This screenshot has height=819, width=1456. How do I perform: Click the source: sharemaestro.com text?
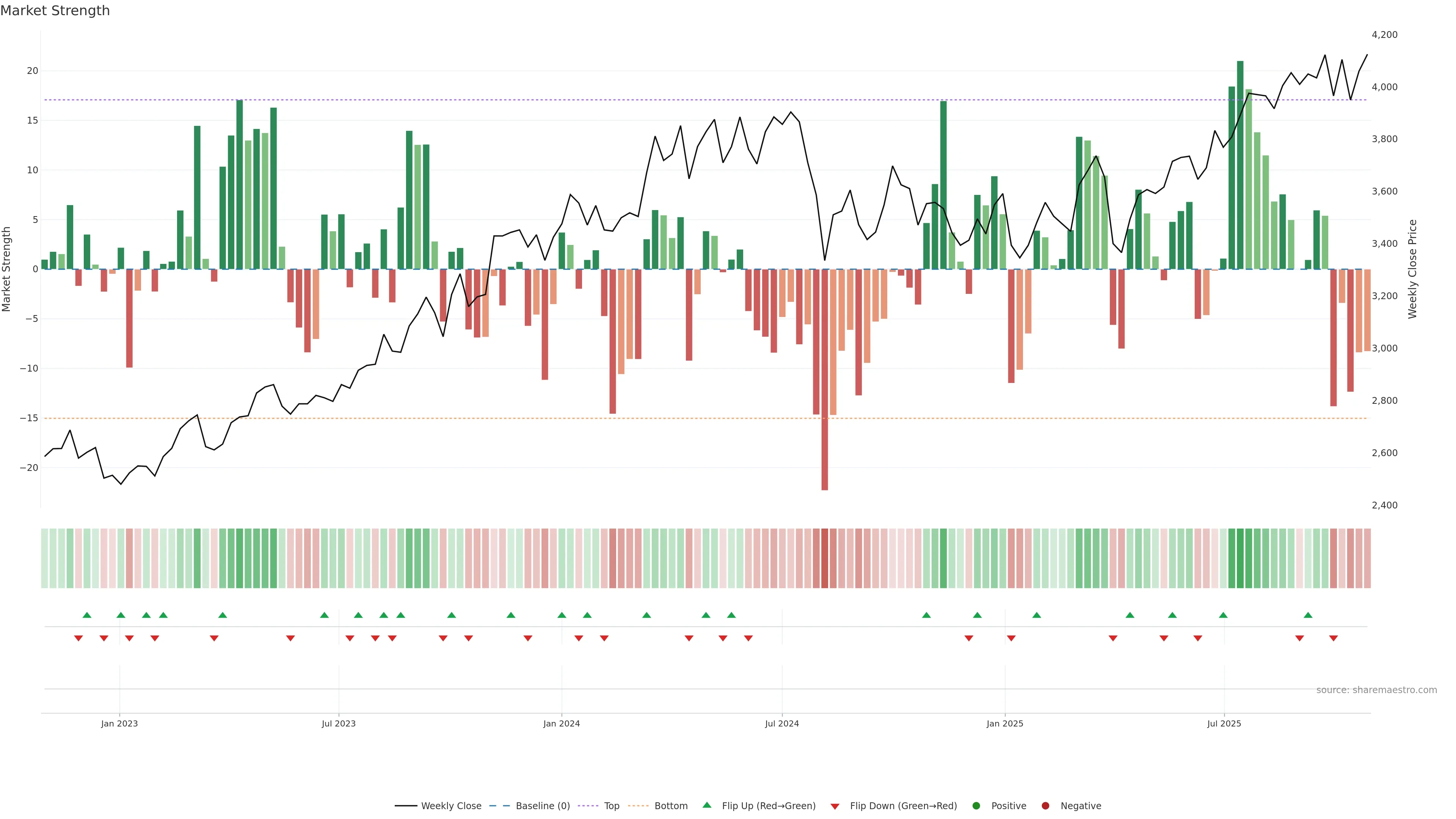(1376, 690)
